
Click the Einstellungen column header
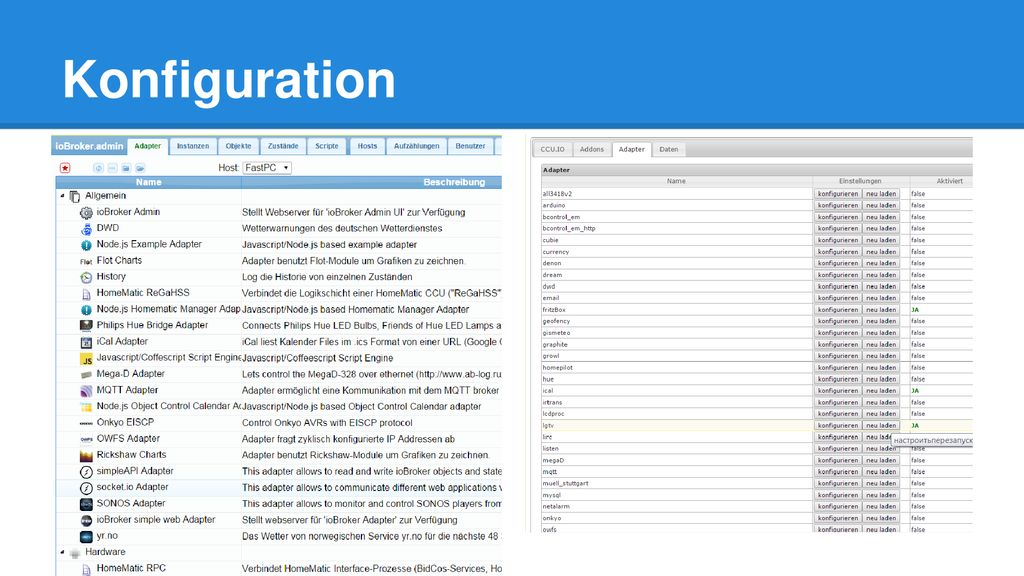pyautogui.click(x=860, y=182)
